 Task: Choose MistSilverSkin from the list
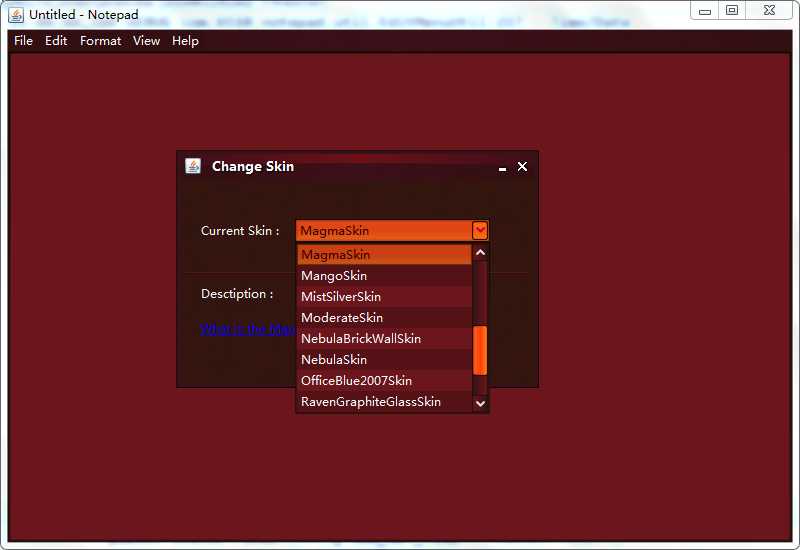(x=384, y=296)
